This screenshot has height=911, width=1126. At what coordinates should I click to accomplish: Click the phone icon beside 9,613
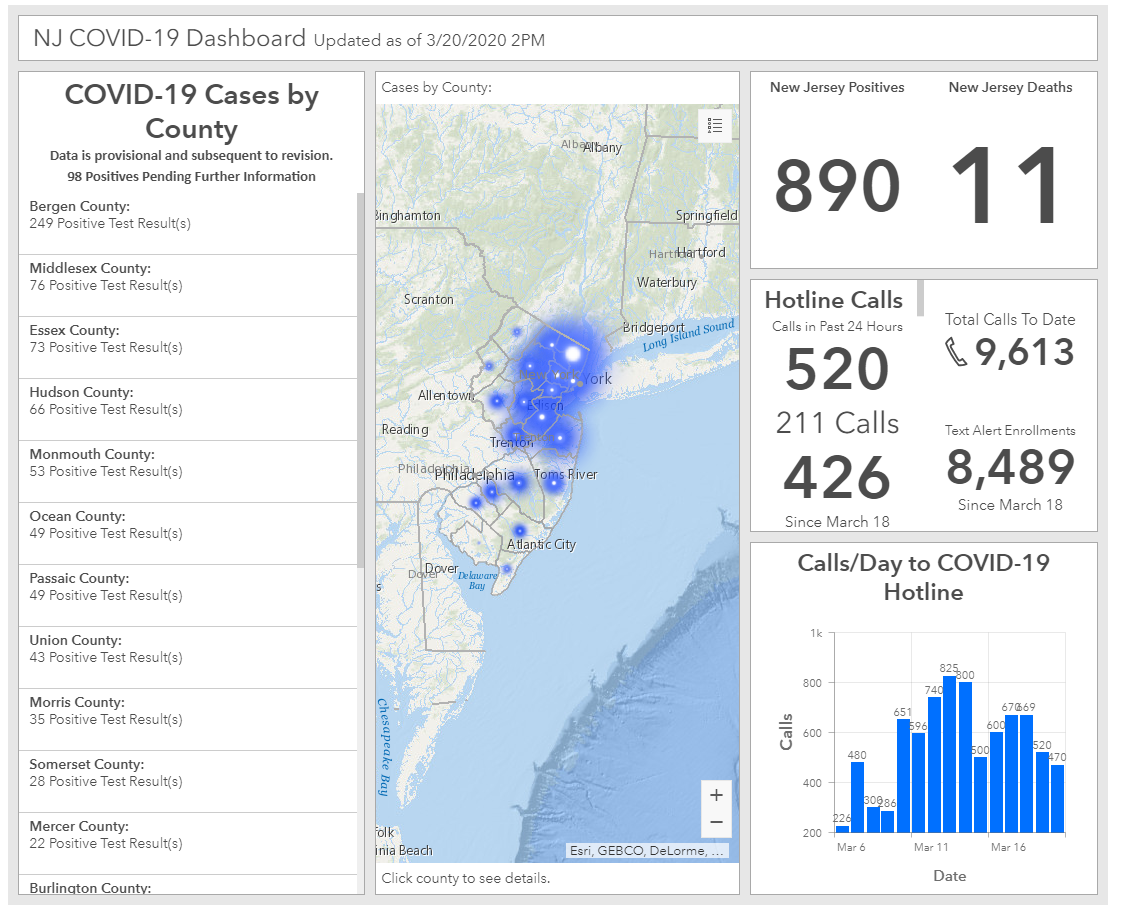click(956, 352)
